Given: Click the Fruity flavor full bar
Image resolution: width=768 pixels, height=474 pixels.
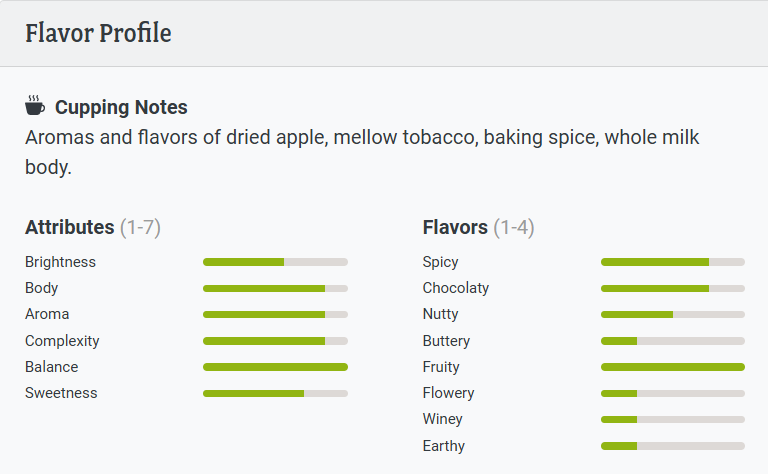Looking at the screenshot, I should pos(673,367).
